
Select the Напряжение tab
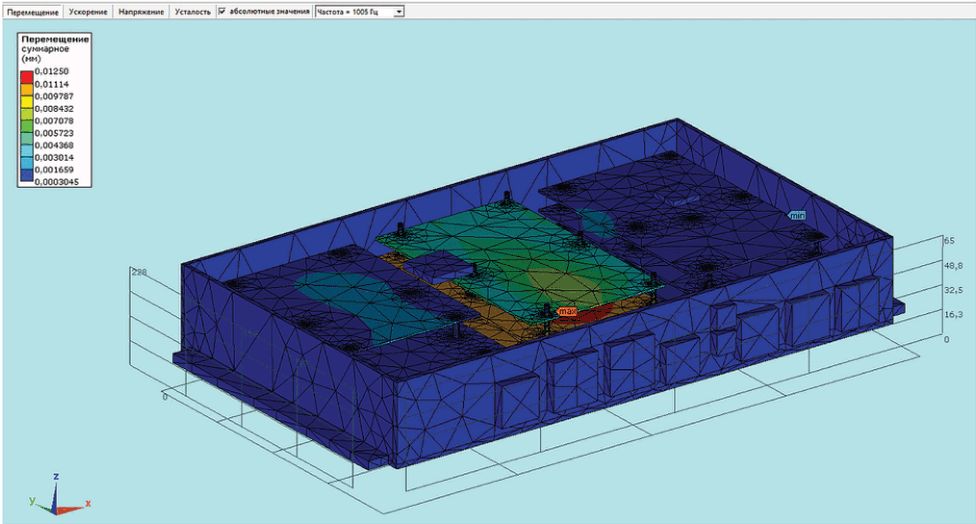141,12
